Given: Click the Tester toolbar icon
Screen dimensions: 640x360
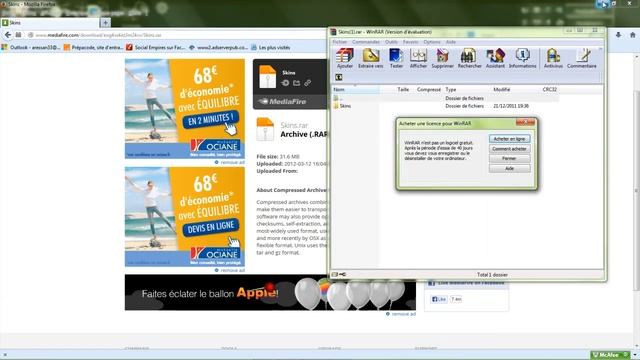Looking at the screenshot, I should pyautogui.click(x=396, y=58).
